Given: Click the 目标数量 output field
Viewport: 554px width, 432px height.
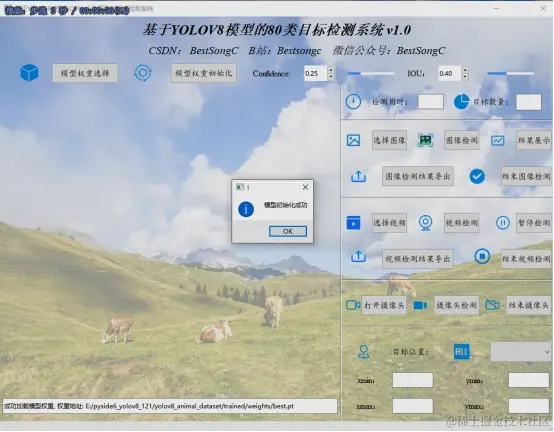Looking at the screenshot, I should (x=529, y=102).
